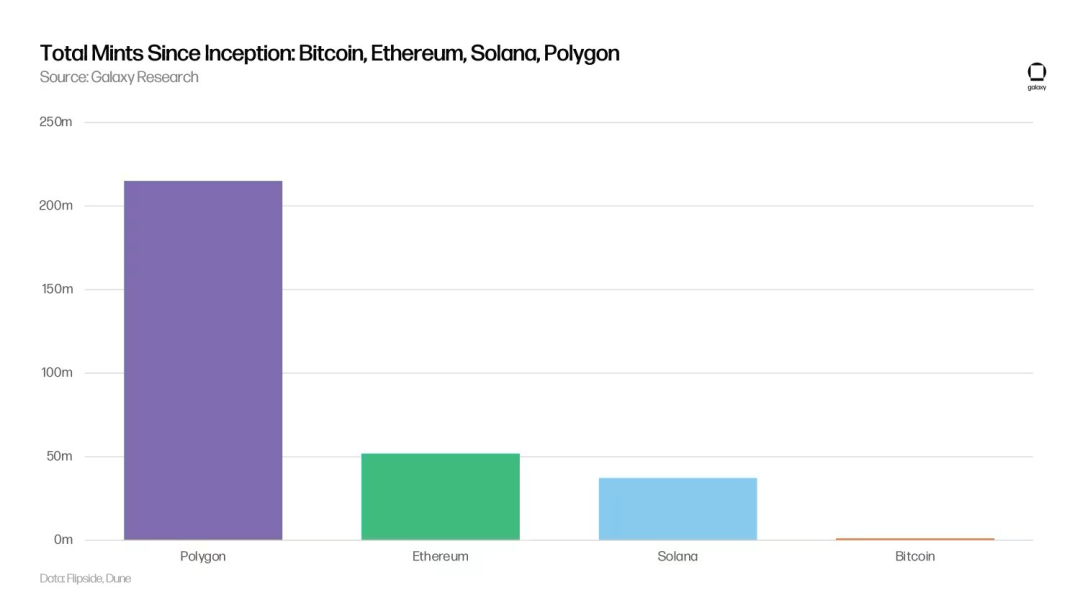Click the 250m y-axis label
The image size is (1080, 608).
pyautogui.click(x=56, y=122)
